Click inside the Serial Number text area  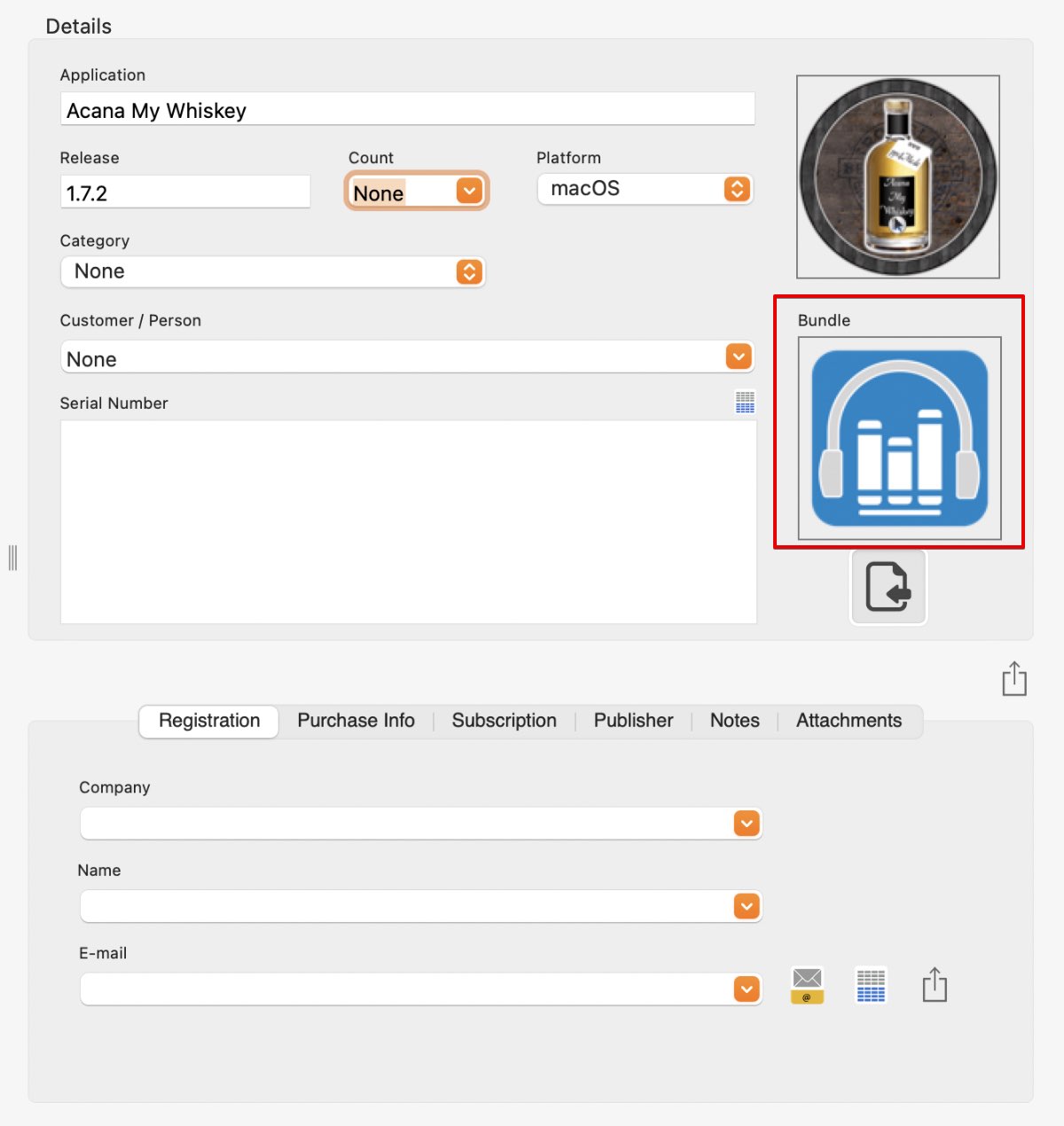tap(409, 521)
